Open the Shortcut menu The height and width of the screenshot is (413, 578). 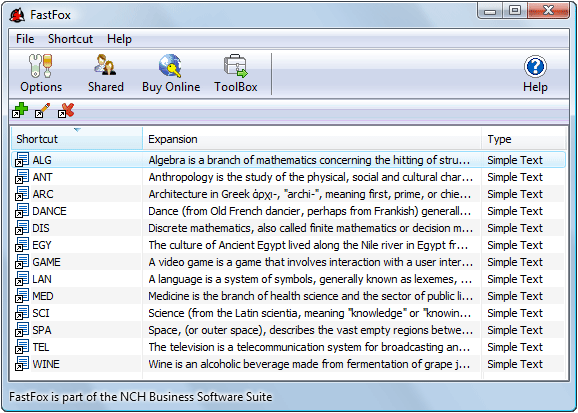70,39
